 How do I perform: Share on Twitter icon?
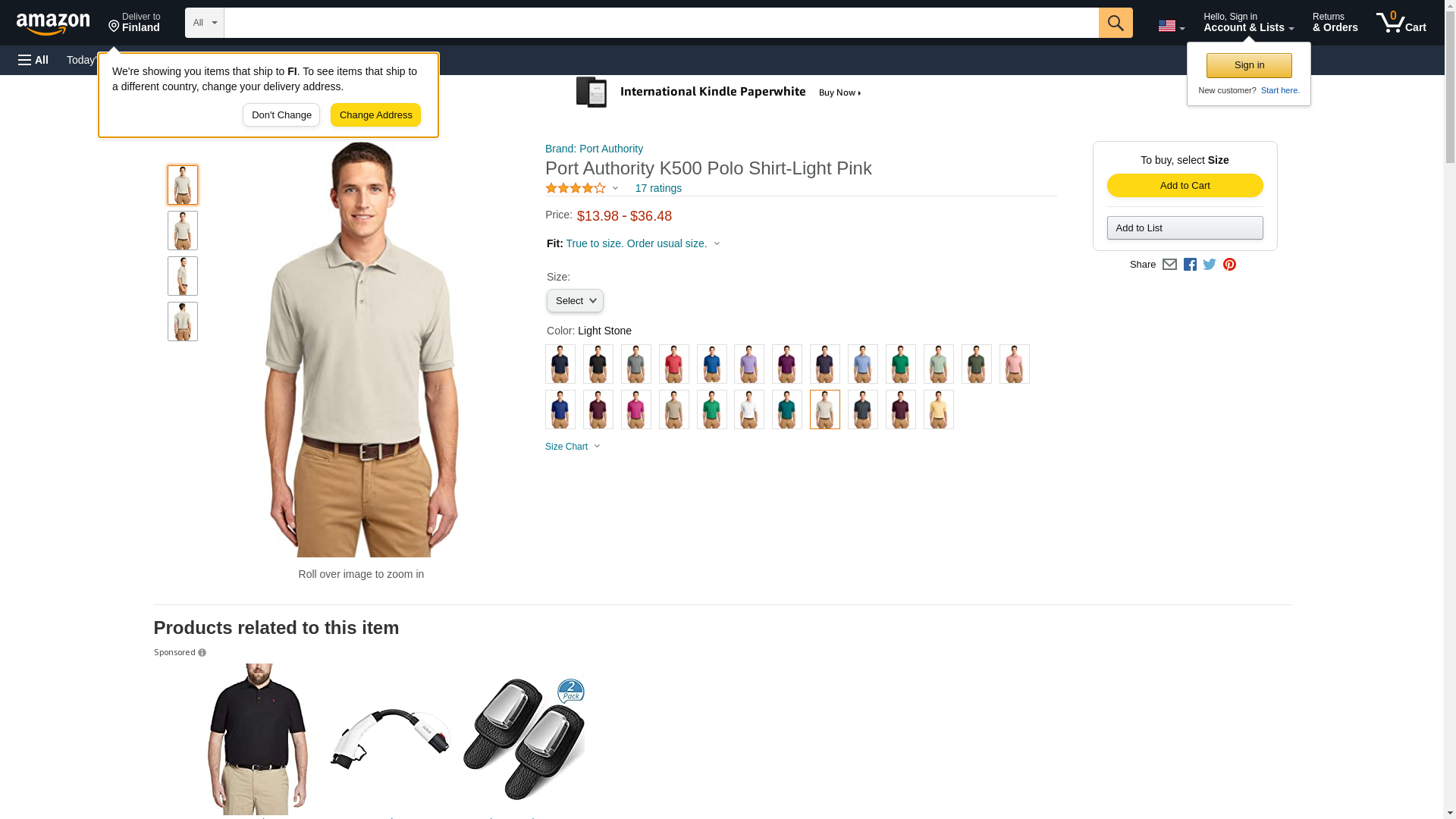coord(1210,265)
